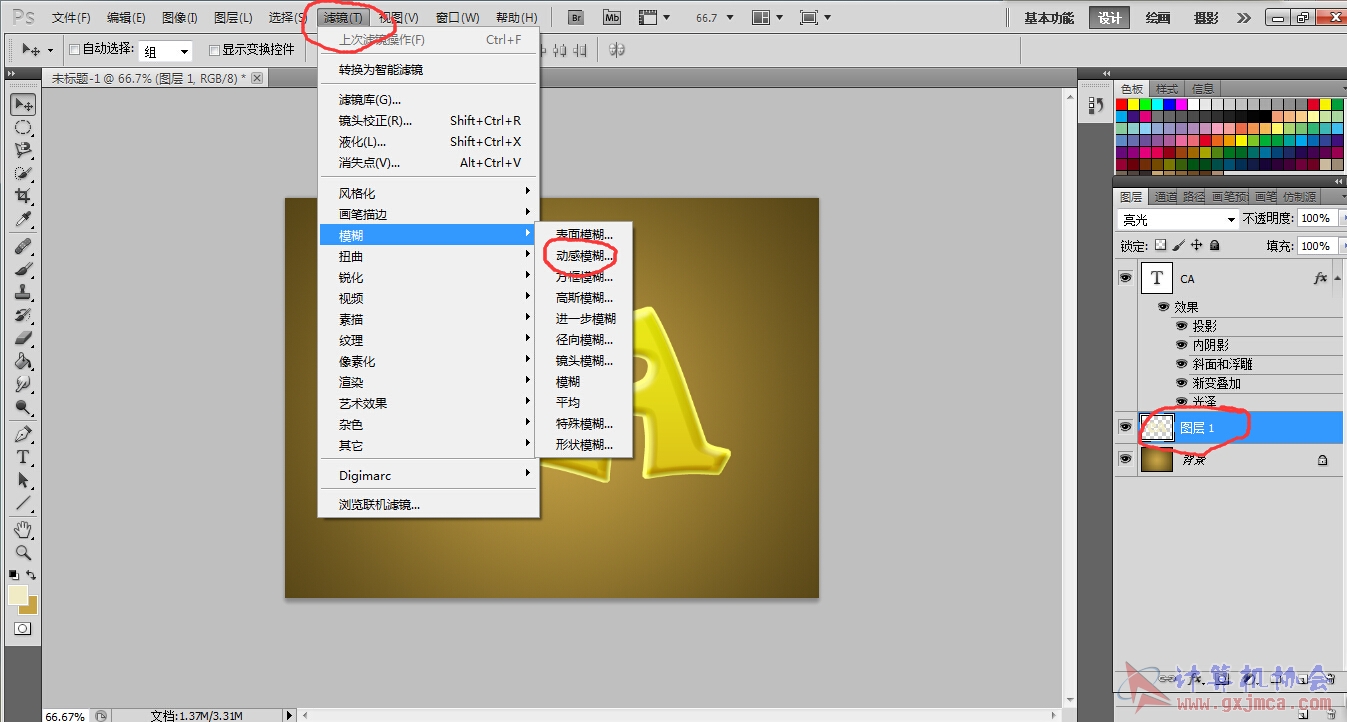Select the Eraser tool

tap(23, 338)
